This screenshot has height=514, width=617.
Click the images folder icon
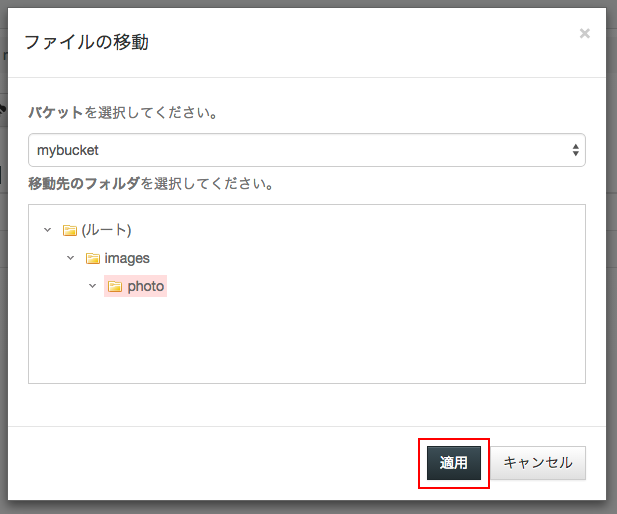[x=93, y=259]
